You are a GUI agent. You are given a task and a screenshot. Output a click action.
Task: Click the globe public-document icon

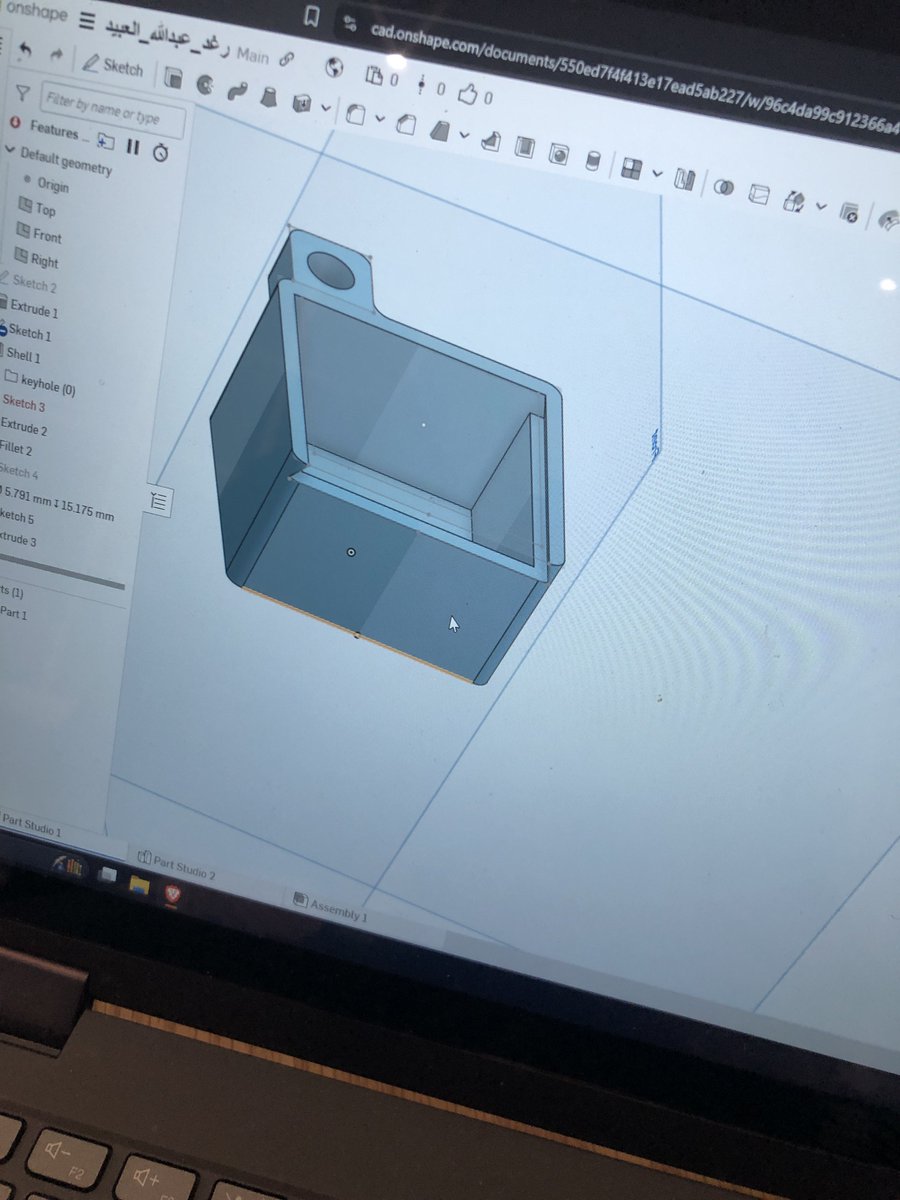pos(335,68)
